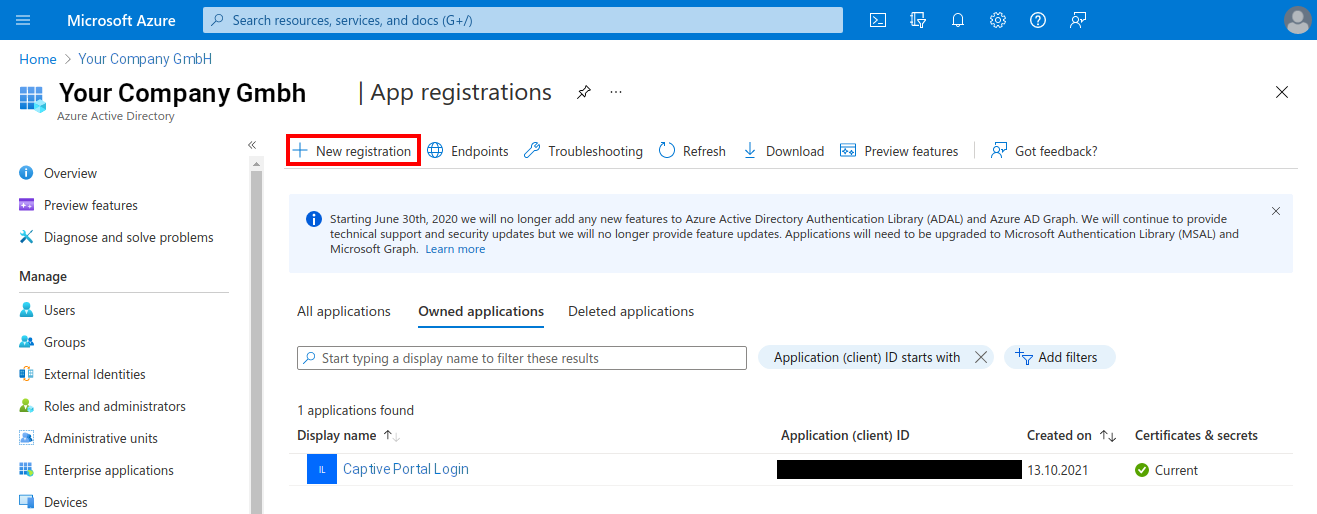The height and width of the screenshot is (514, 1317).
Task: Open Preview features in the toolbar
Action: tap(899, 151)
